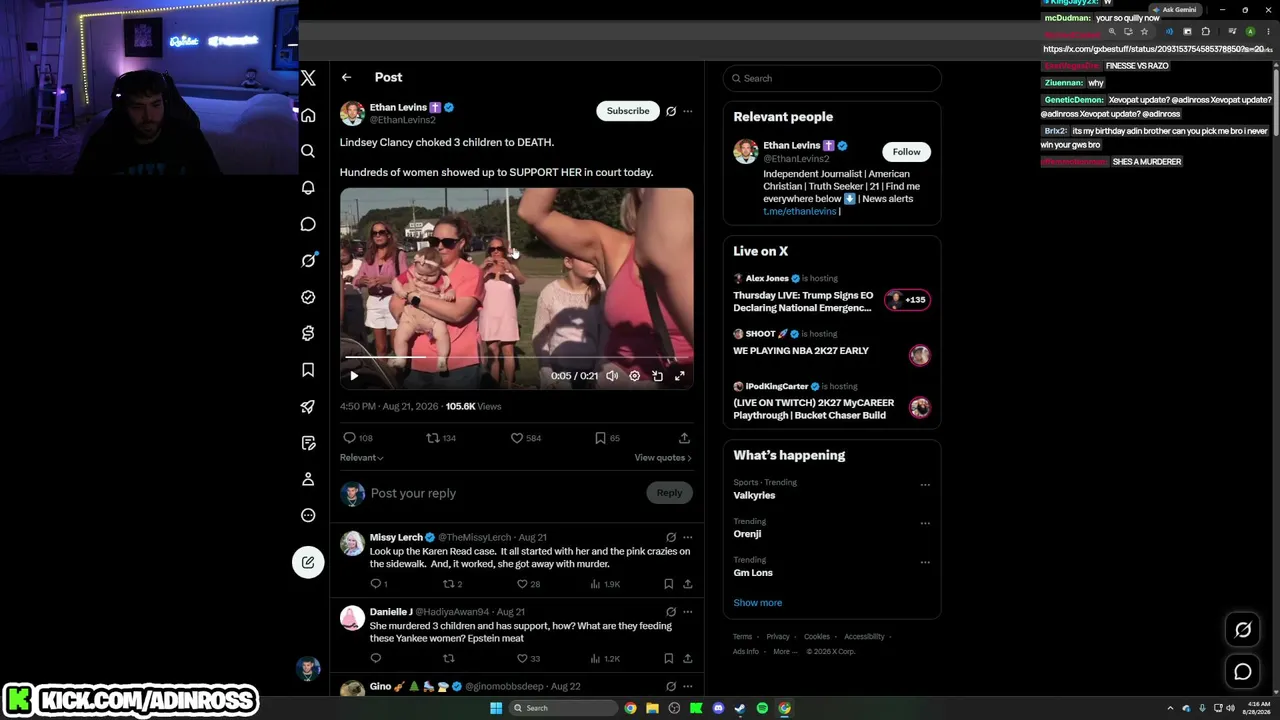Click the Reply button
Viewport: 1280px width, 720px height.
click(x=669, y=493)
